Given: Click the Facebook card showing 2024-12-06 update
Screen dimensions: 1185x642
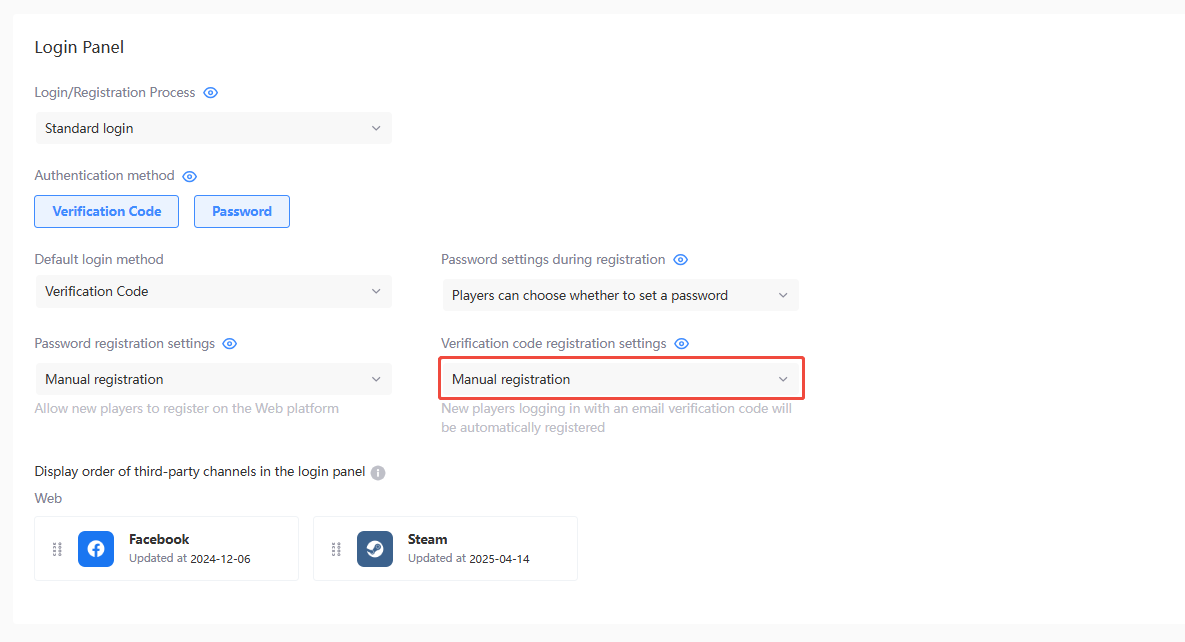Looking at the screenshot, I should (166, 548).
